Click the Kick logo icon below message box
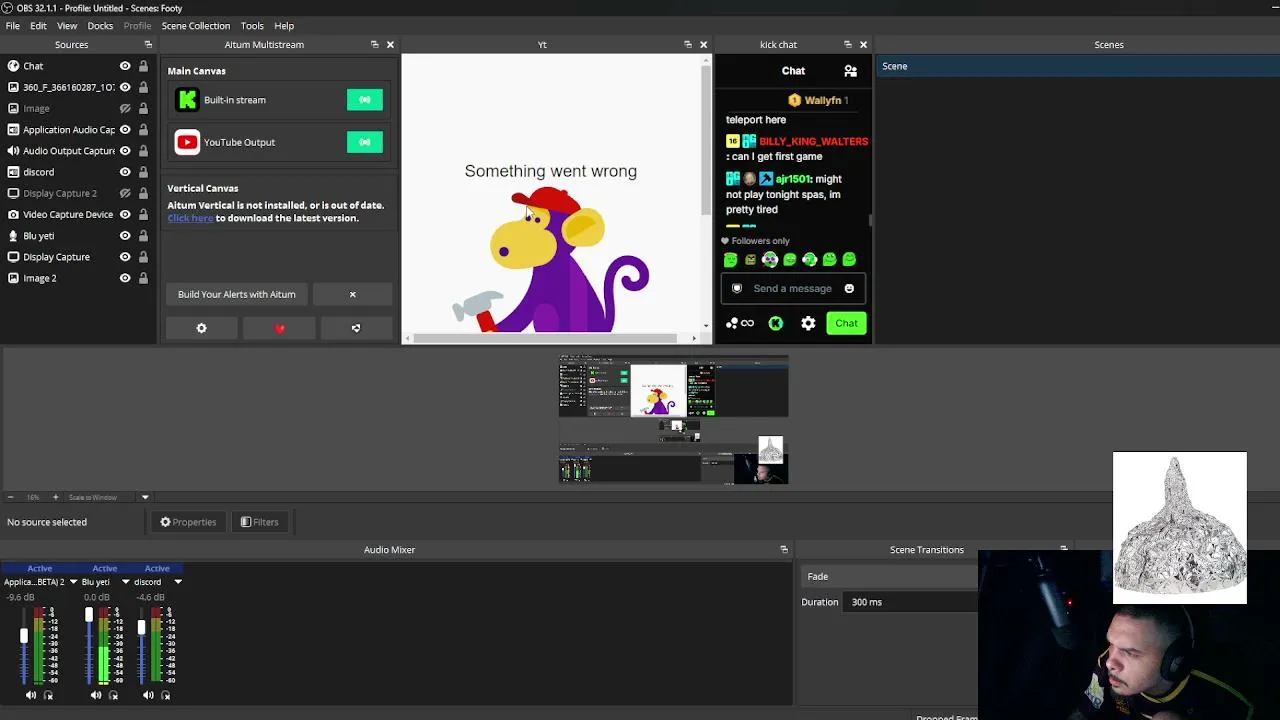The image size is (1280, 720). coord(776,323)
